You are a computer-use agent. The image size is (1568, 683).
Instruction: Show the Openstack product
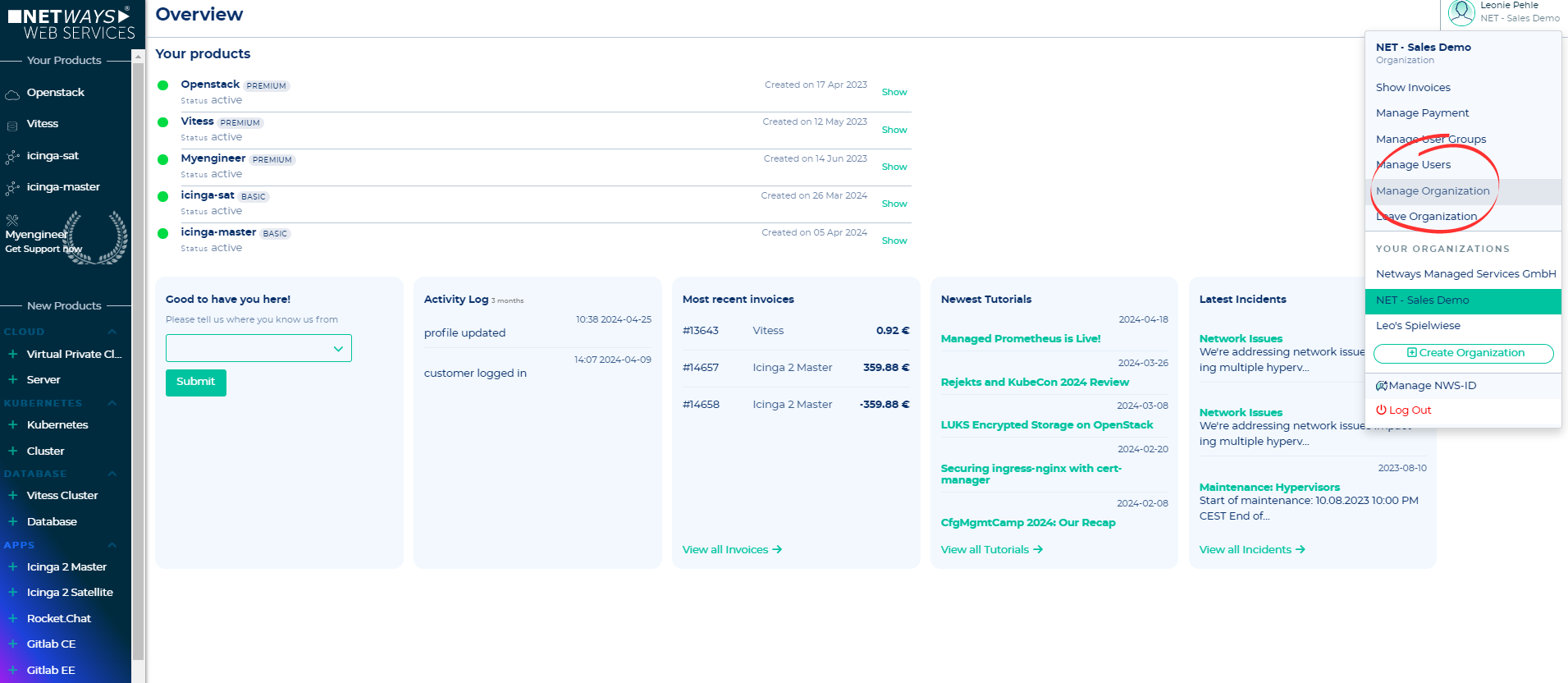point(894,92)
